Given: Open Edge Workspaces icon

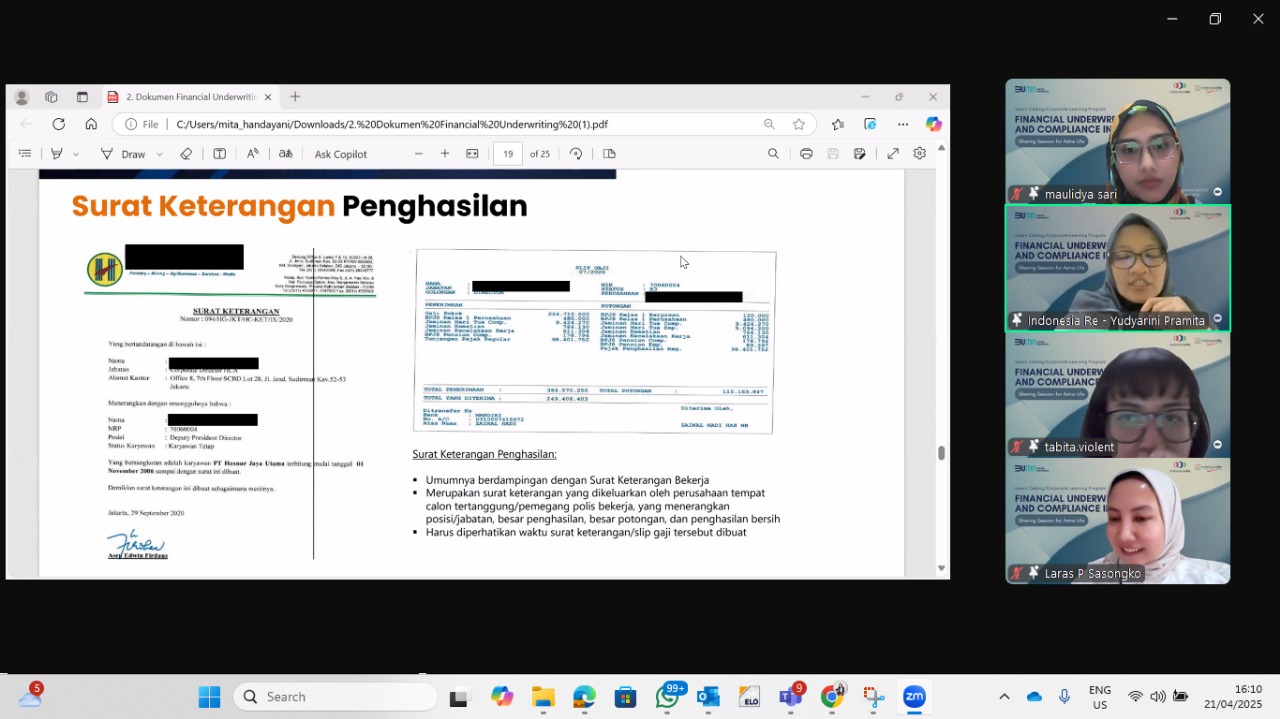Looking at the screenshot, I should pos(51,97).
